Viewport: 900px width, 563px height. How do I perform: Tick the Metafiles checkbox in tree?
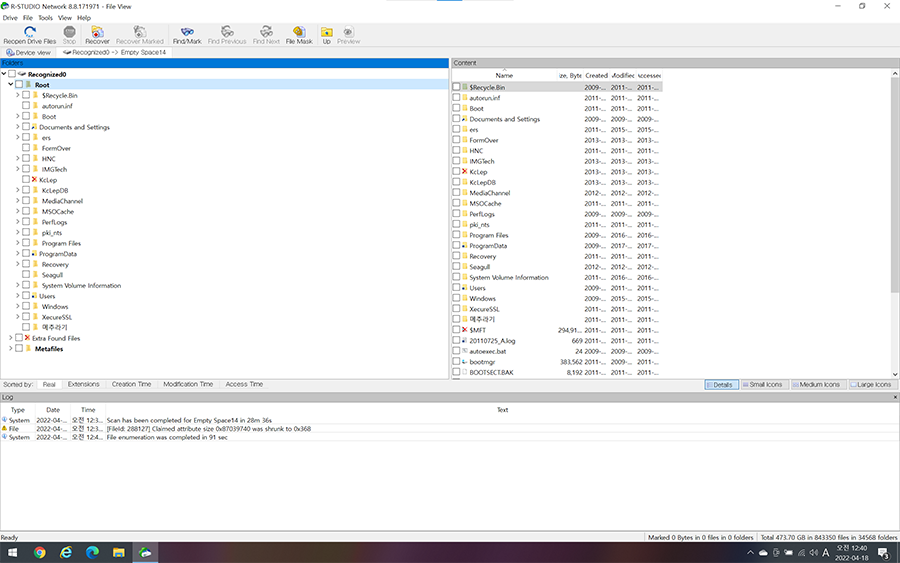tap(19, 348)
